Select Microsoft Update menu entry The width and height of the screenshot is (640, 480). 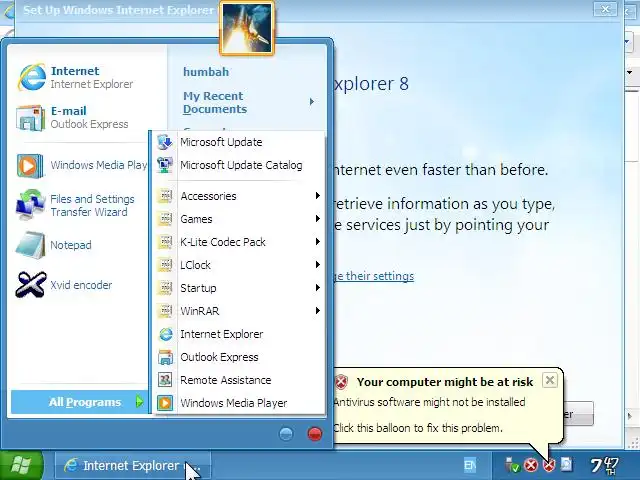tap(239, 142)
